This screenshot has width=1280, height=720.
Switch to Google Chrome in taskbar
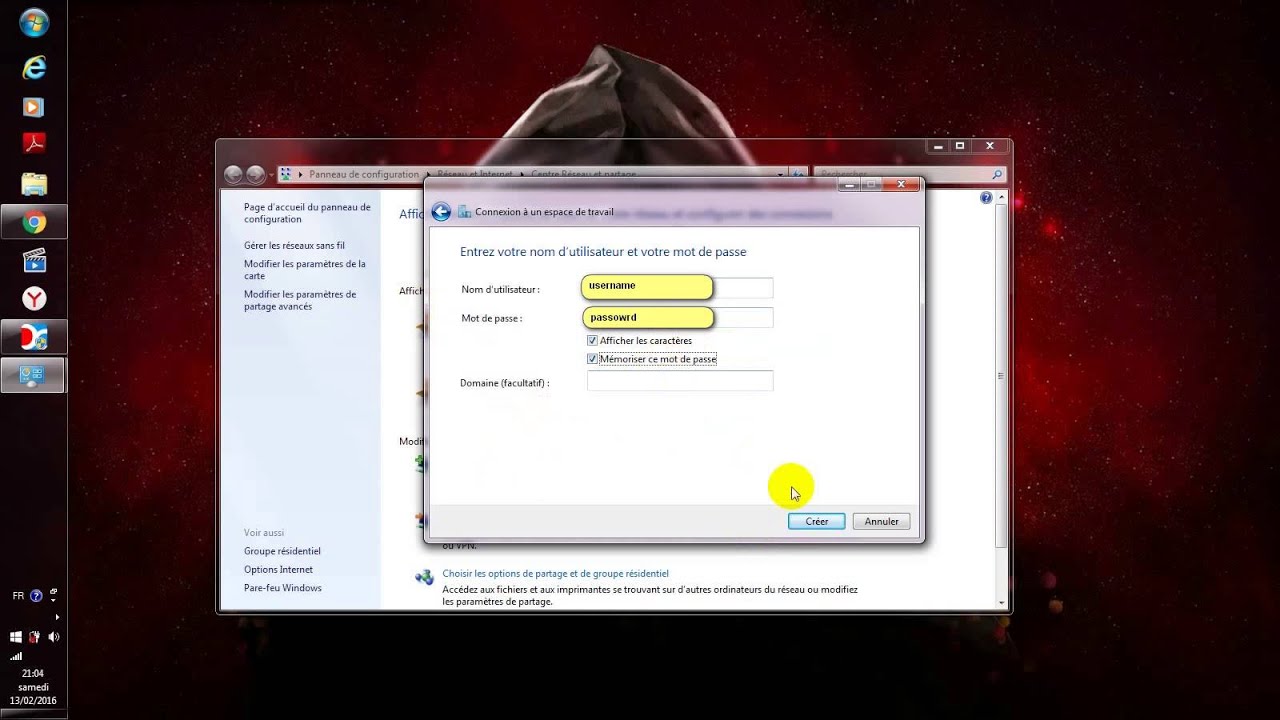tap(34, 222)
